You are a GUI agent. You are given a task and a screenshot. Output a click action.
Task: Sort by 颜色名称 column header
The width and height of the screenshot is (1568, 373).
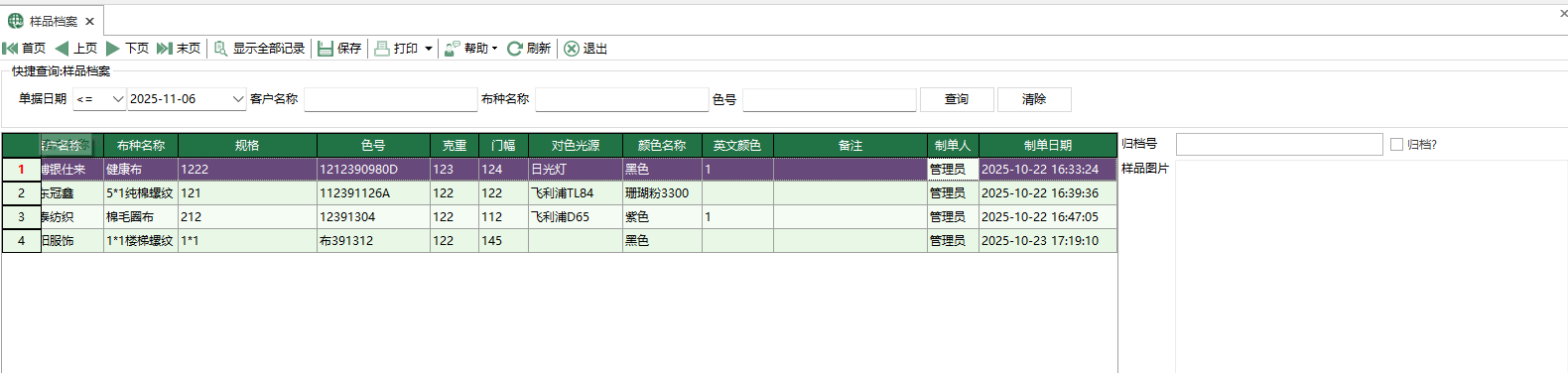tap(662, 145)
